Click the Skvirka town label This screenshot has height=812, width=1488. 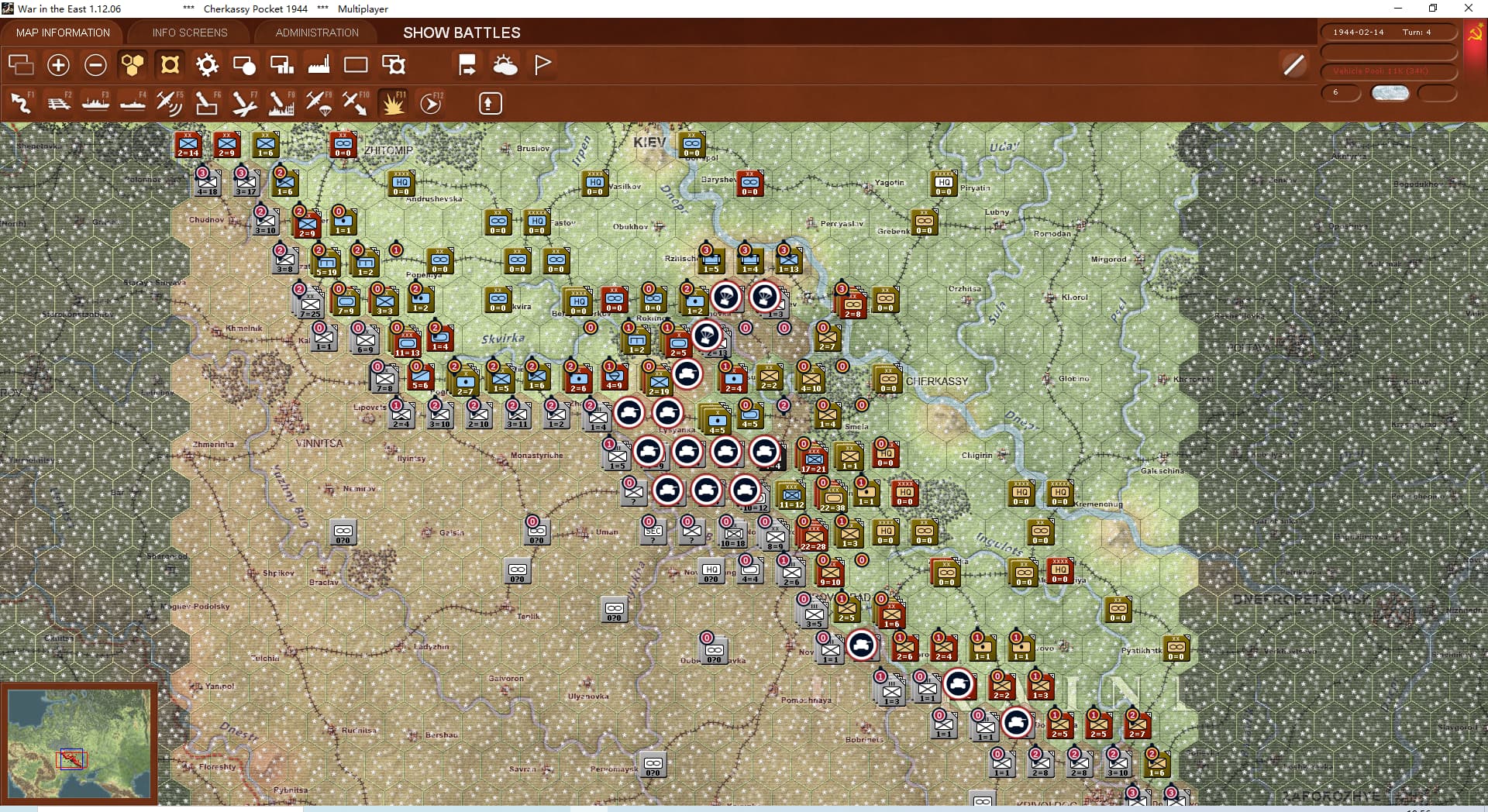coord(503,339)
